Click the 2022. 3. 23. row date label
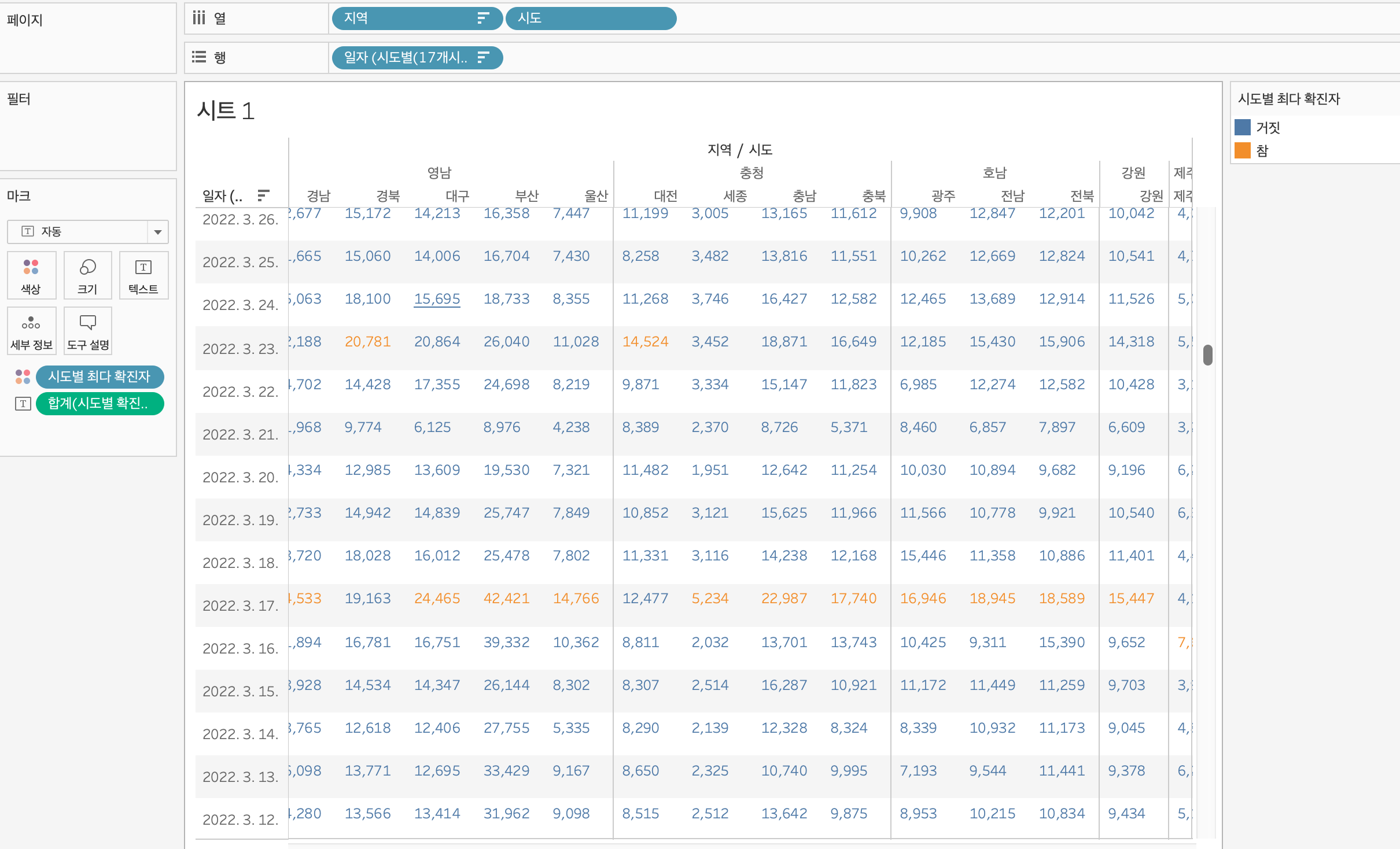Viewport: 1400px width, 849px height. coord(240,349)
